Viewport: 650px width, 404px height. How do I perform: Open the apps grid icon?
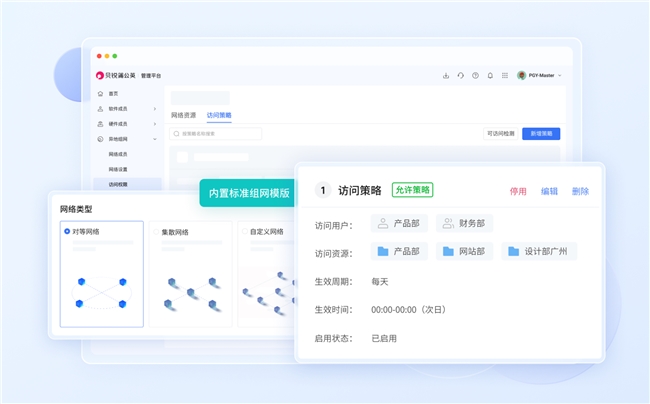click(505, 75)
